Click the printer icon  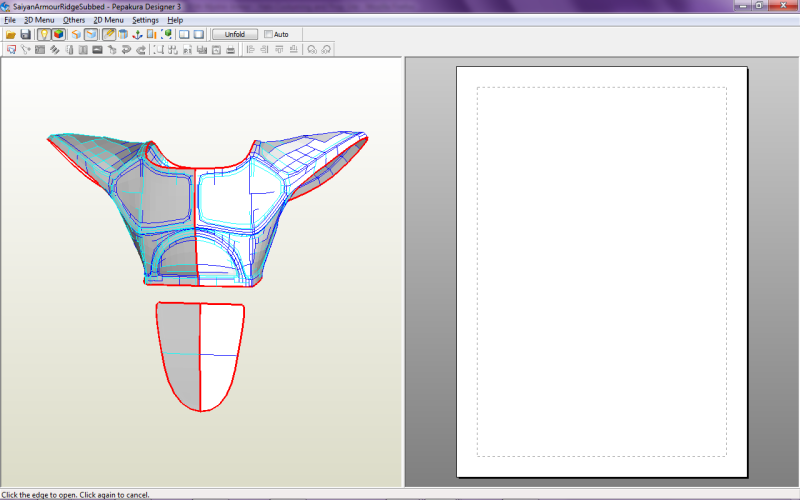[x=231, y=49]
